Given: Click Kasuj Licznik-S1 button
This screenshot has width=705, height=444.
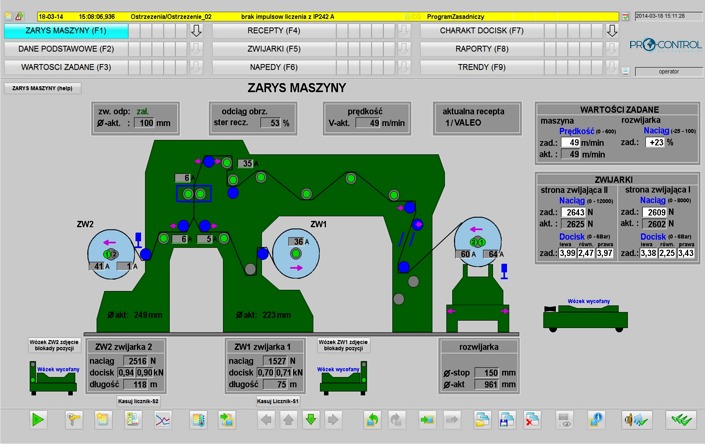Looking at the screenshot, I should click(x=277, y=401).
